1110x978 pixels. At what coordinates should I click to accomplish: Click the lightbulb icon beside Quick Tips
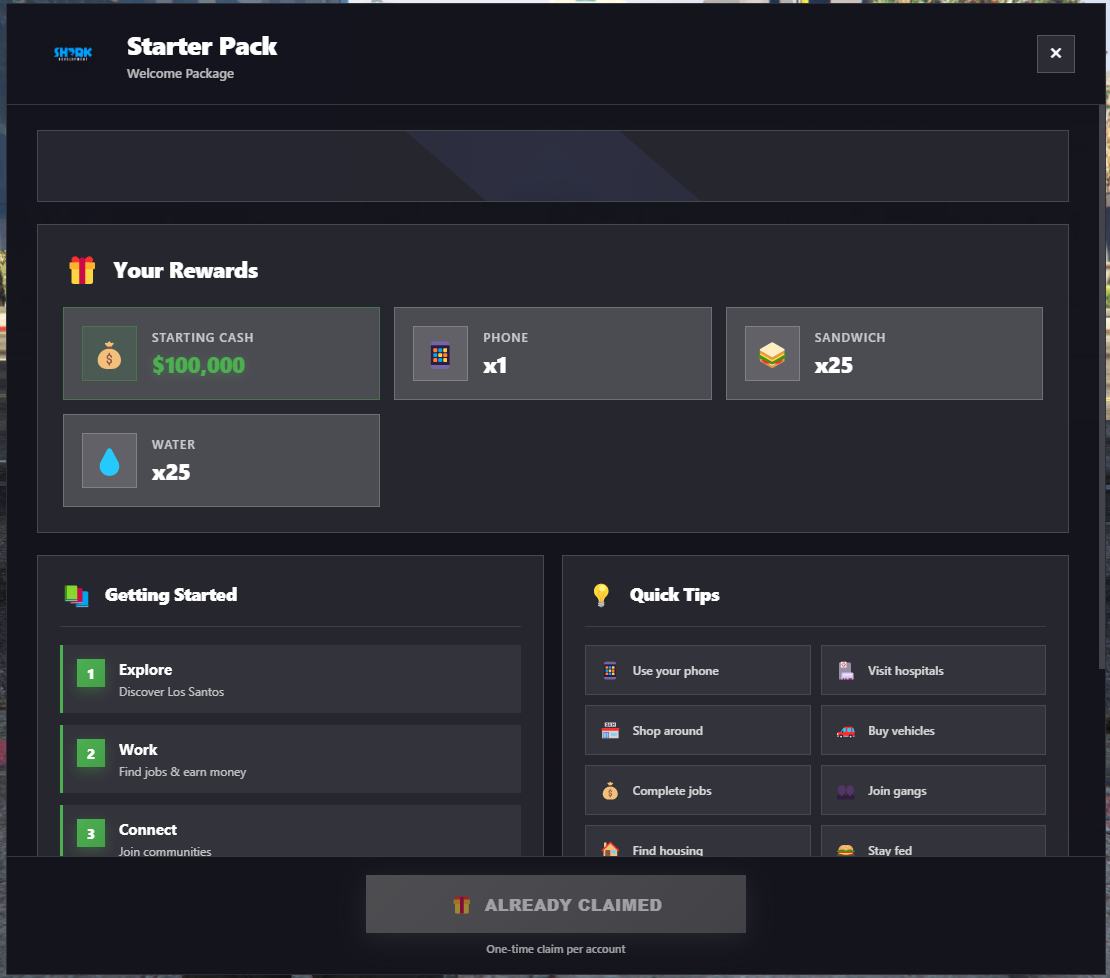601,595
